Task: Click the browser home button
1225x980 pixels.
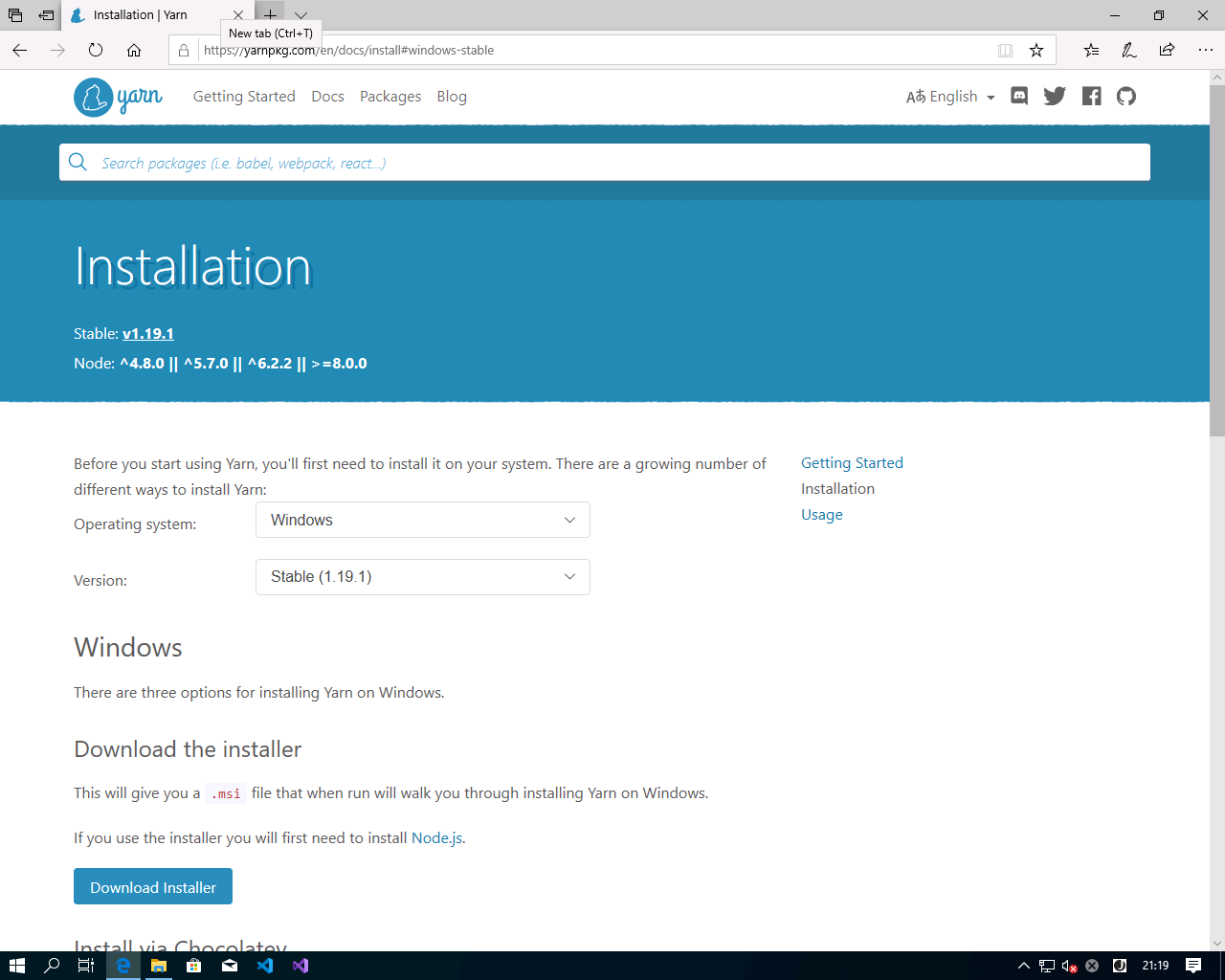Action: (x=134, y=50)
